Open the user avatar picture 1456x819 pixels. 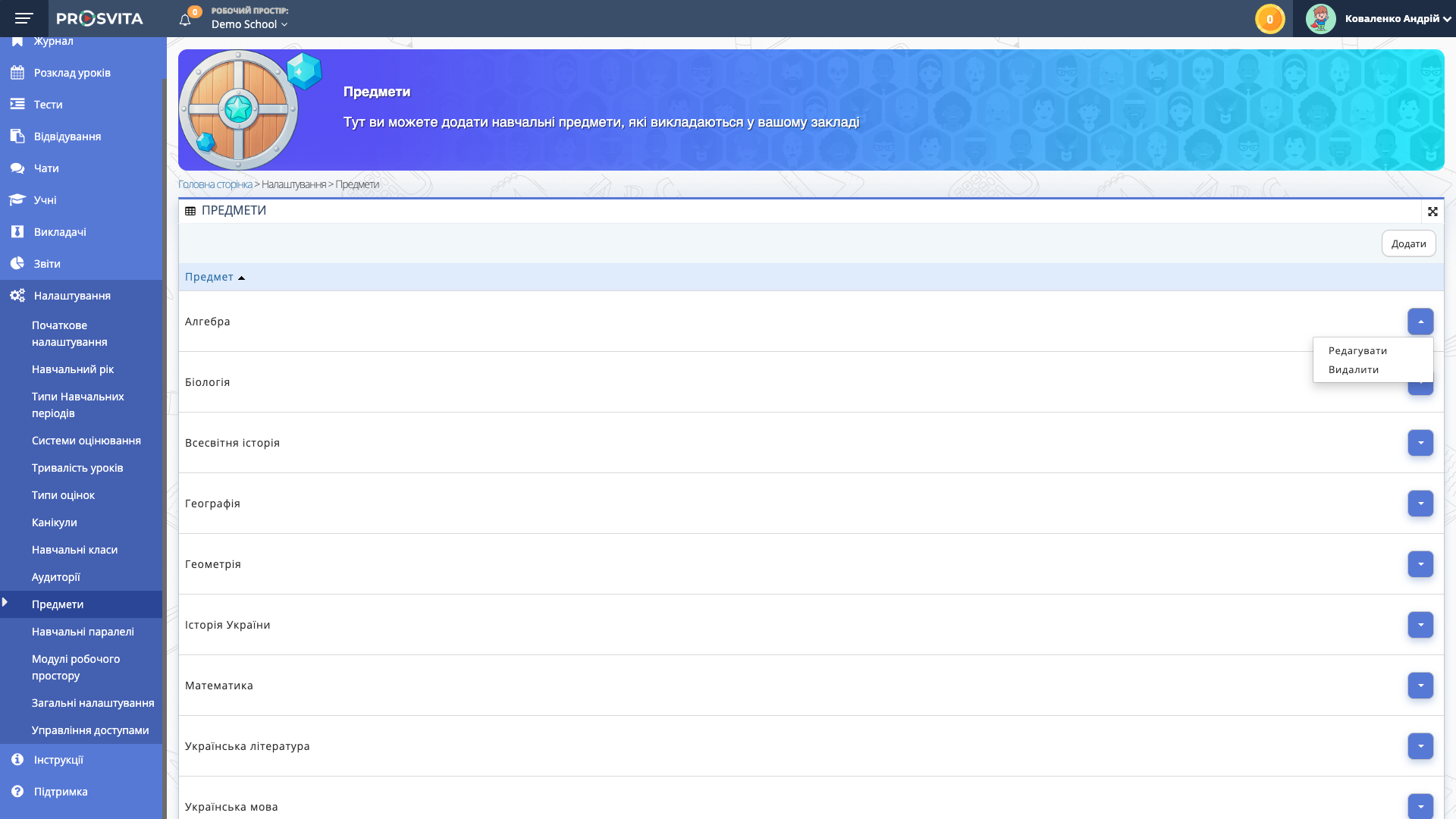1320,19
